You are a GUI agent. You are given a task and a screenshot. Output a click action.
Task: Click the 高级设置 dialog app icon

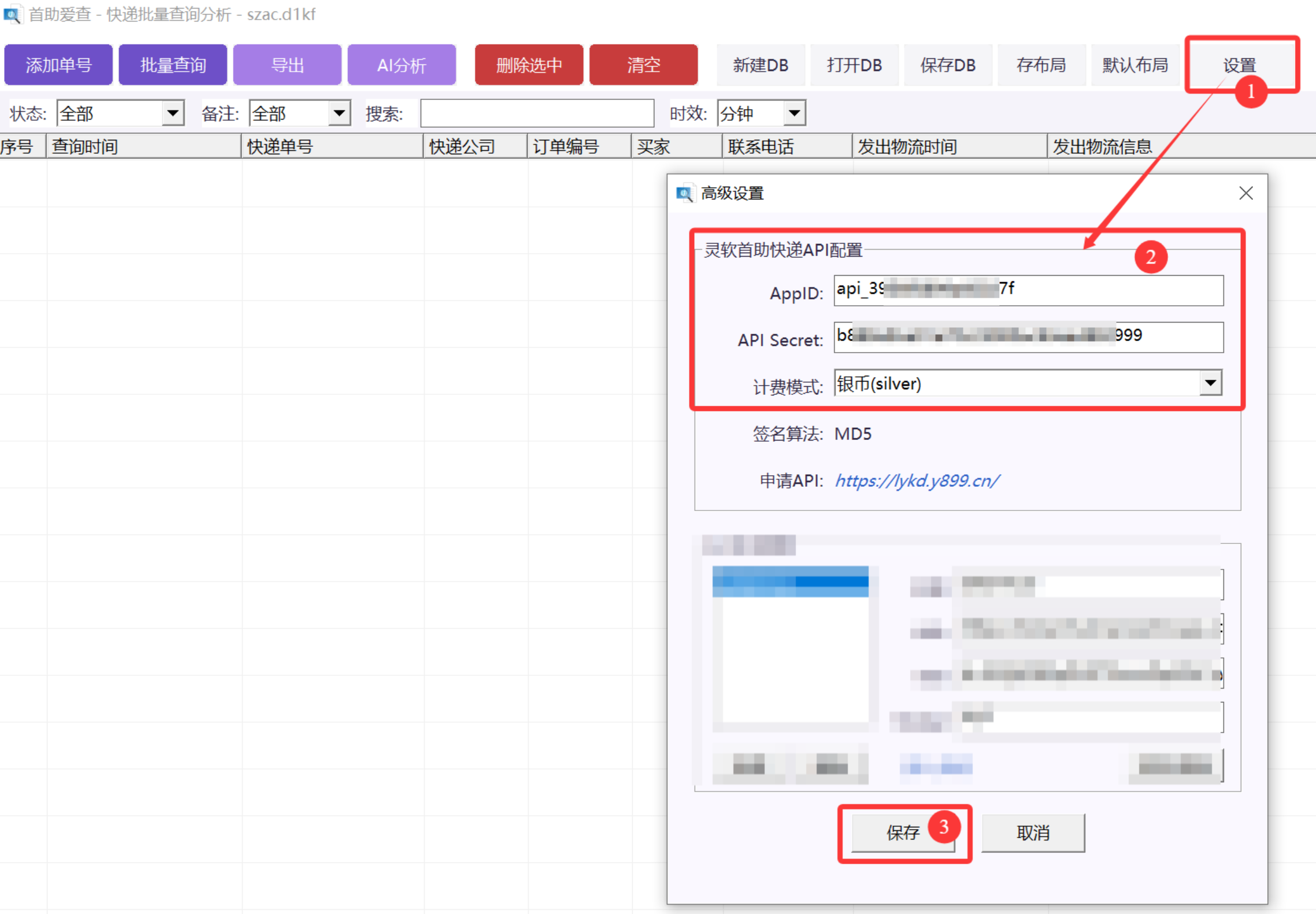(685, 193)
